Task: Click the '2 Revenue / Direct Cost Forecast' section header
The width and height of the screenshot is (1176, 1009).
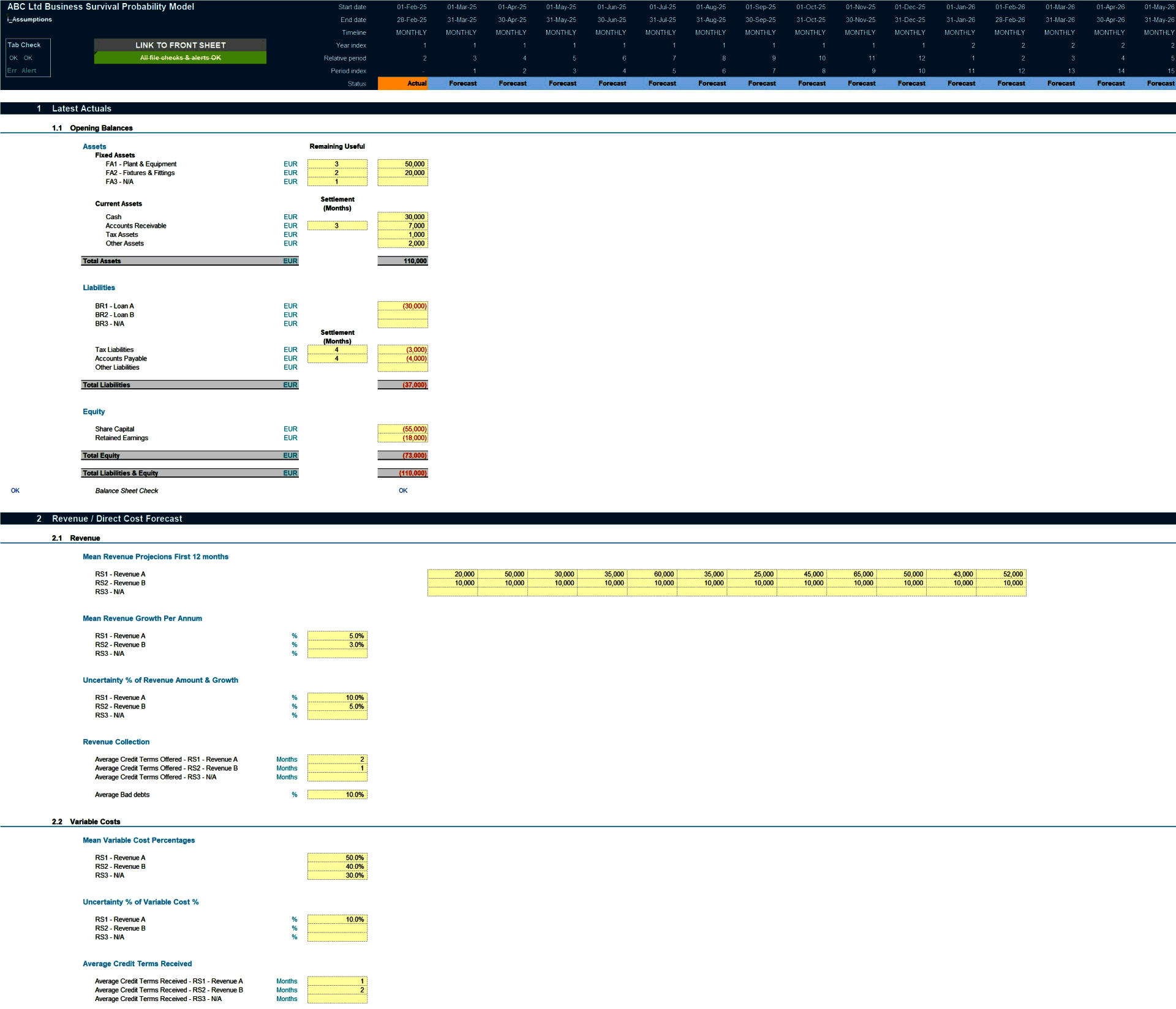Action: [x=116, y=518]
